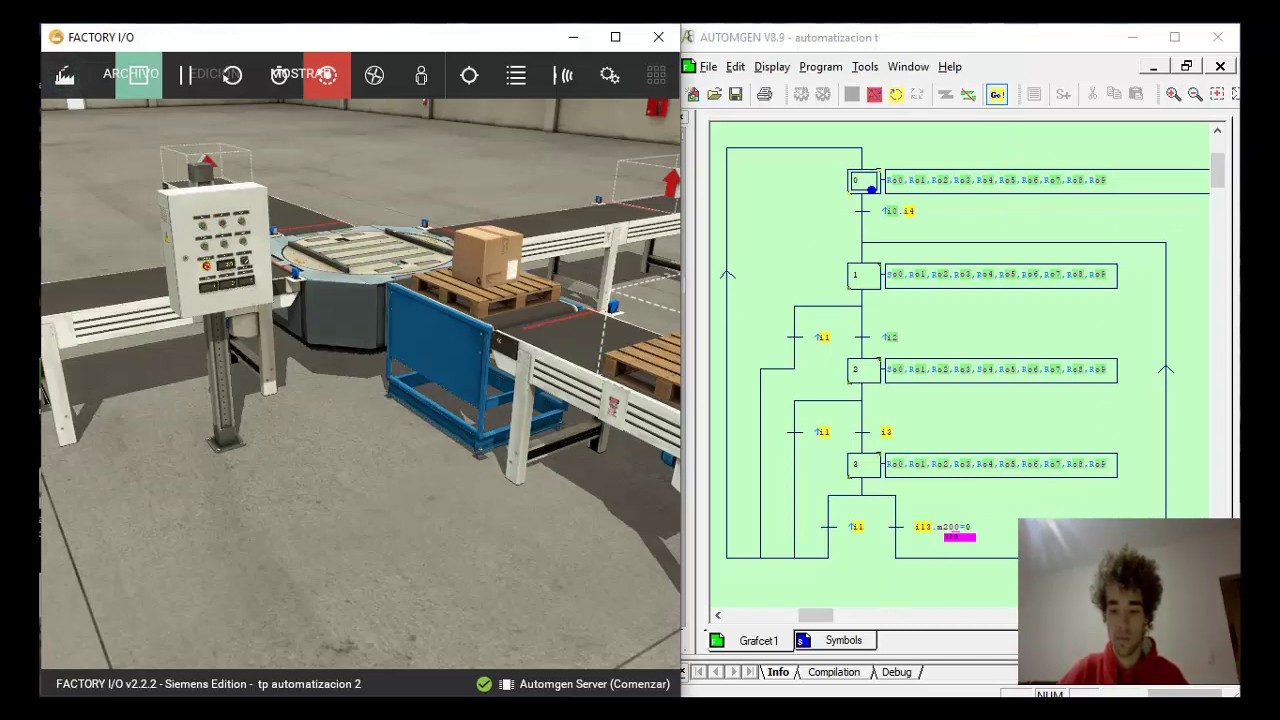
Task: Click the S+ add step icon
Action: point(1063,94)
